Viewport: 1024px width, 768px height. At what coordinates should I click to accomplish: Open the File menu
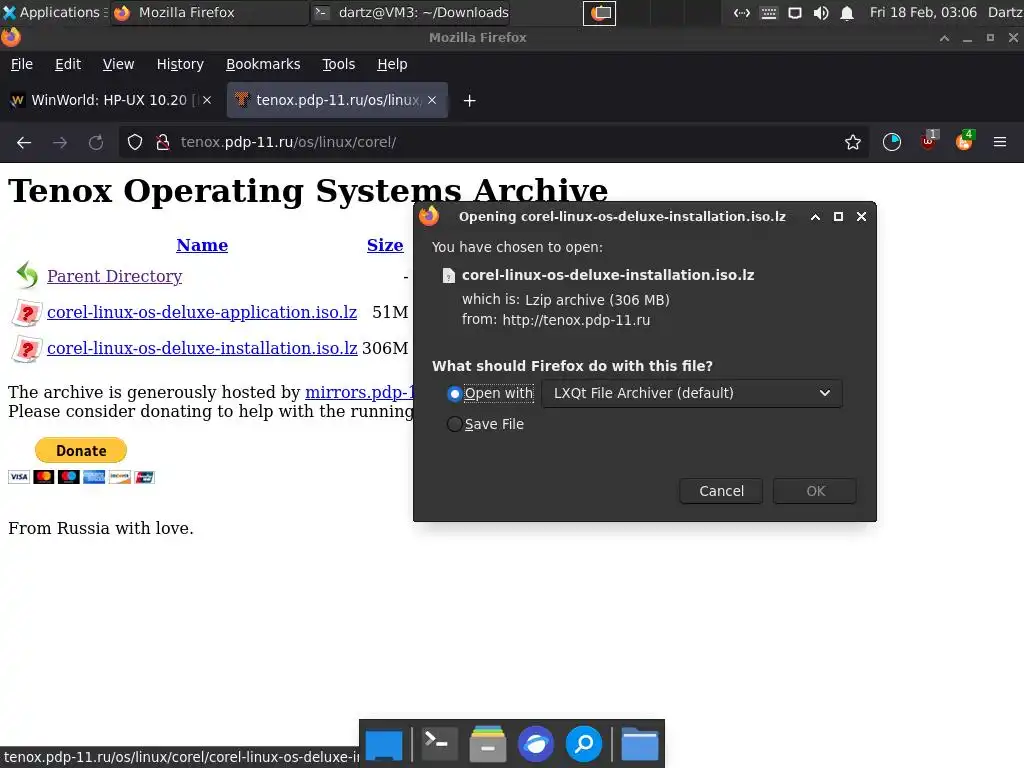[x=22, y=64]
